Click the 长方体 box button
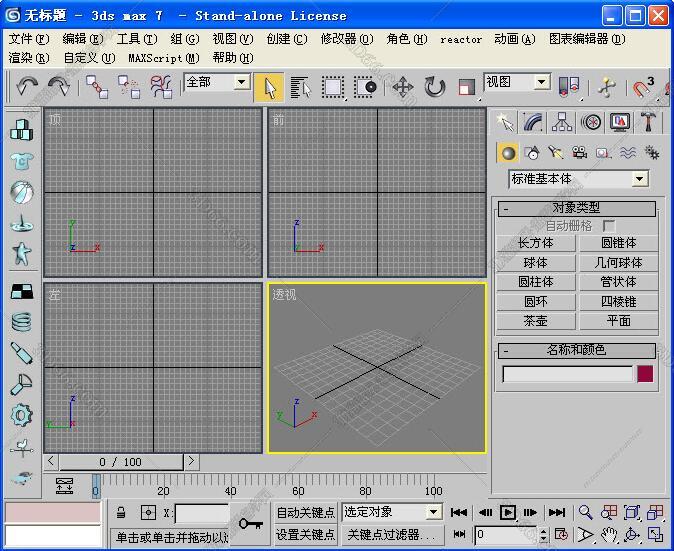The width and height of the screenshot is (674, 551). pyautogui.click(x=536, y=243)
